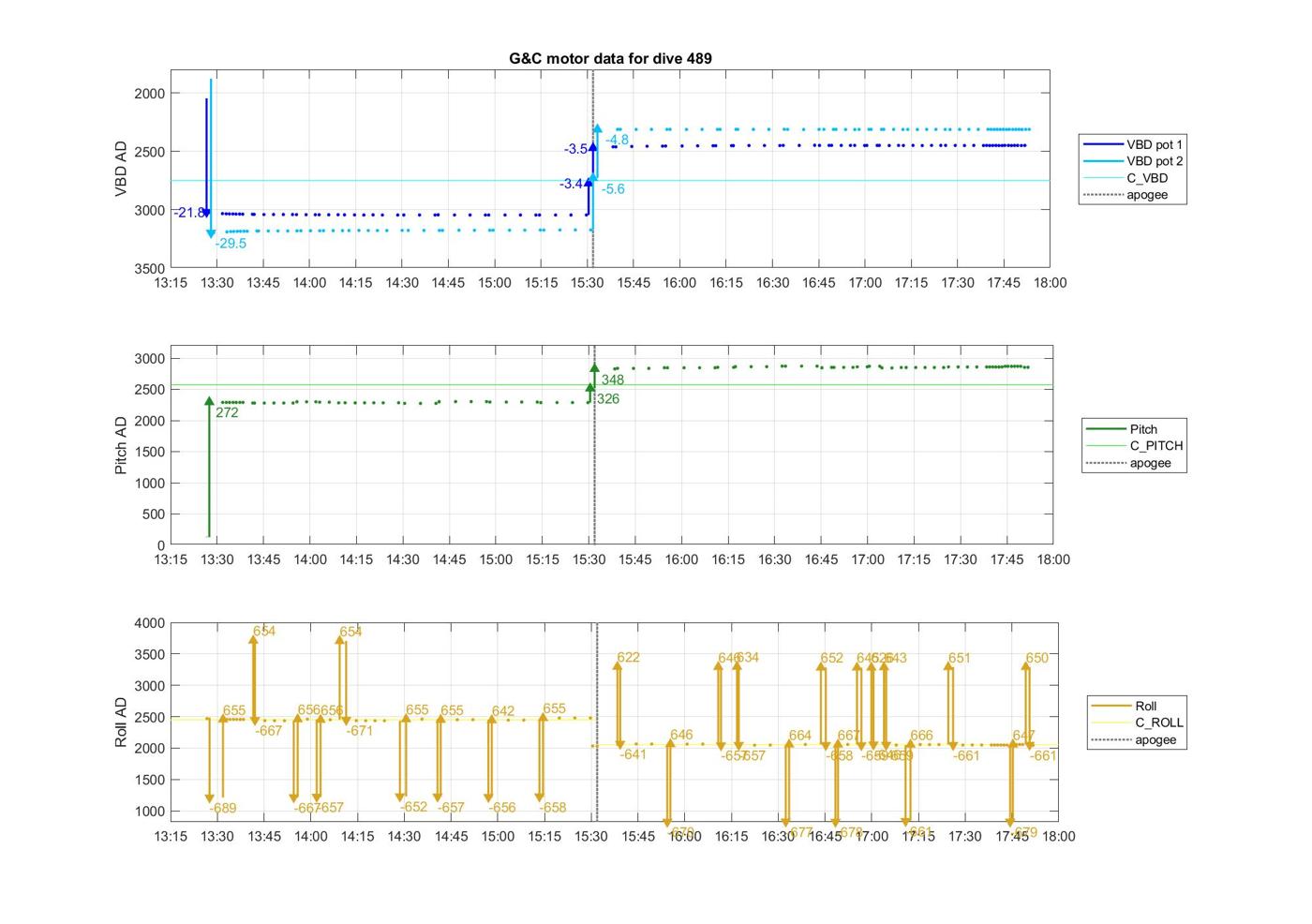The image size is (1312, 924).
Task: Click the "3000" tick on the VBD y-axis
Action: pyautogui.click(x=150, y=210)
